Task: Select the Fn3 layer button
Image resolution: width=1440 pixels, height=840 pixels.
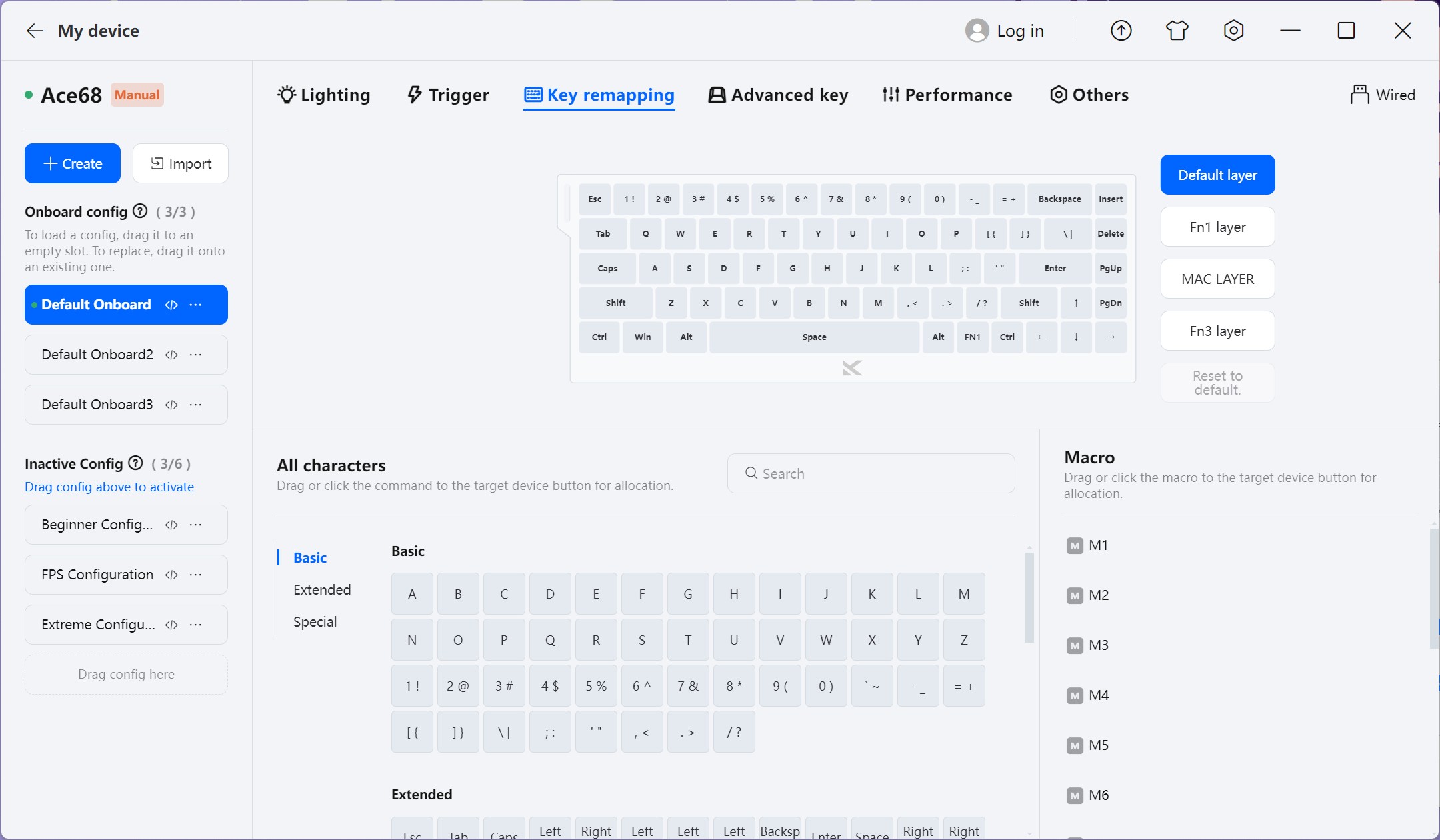Action: 1217,331
